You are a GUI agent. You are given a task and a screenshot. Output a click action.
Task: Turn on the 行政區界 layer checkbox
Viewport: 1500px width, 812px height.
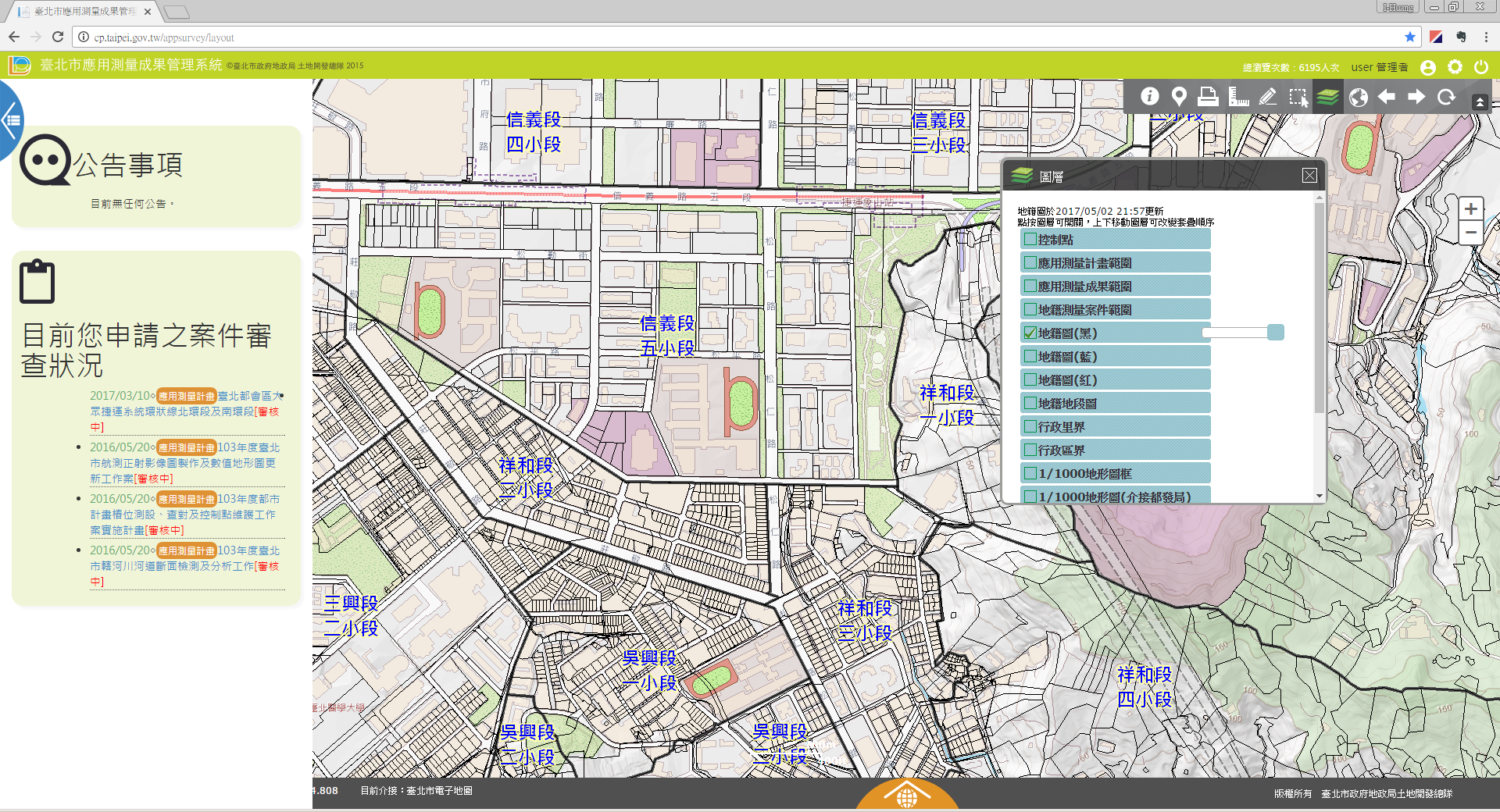tap(1030, 451)
